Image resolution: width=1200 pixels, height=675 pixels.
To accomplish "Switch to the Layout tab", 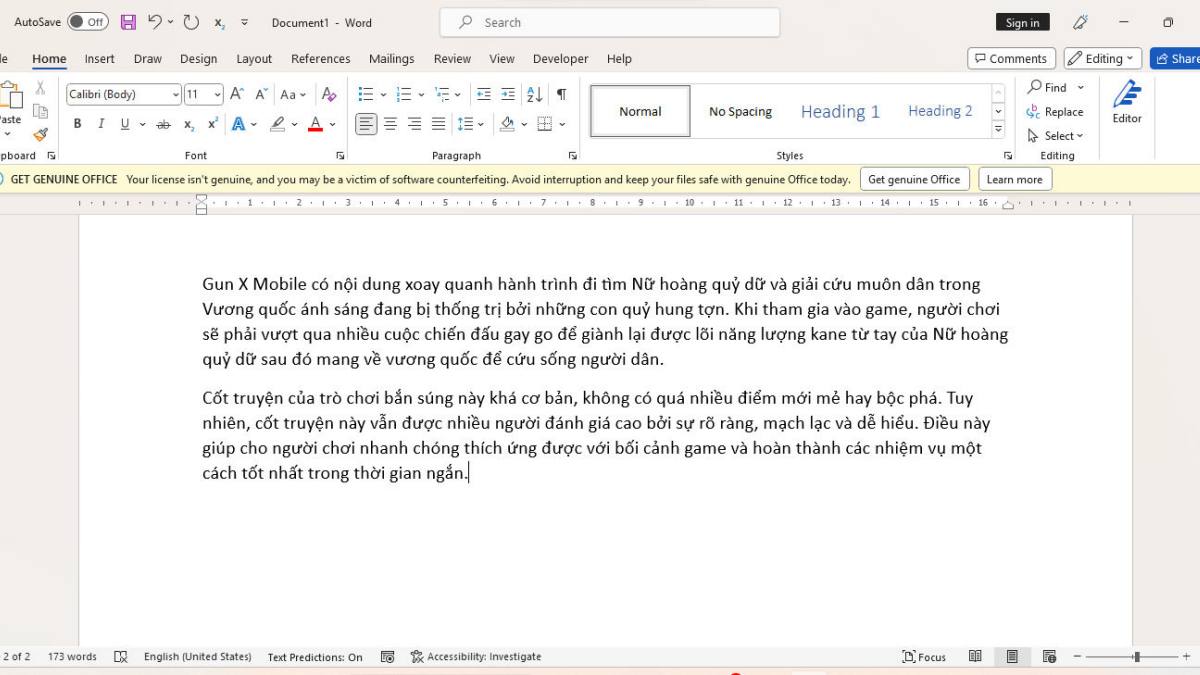I will (x=254, y=59).
